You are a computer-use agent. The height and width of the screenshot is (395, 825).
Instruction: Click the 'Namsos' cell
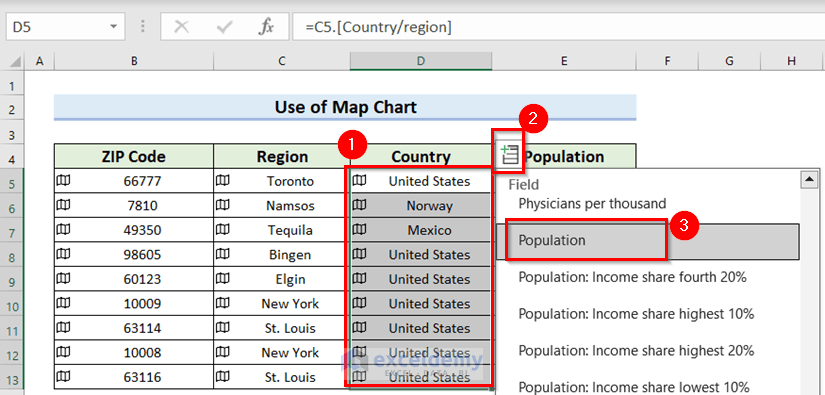tap(282, 205)
